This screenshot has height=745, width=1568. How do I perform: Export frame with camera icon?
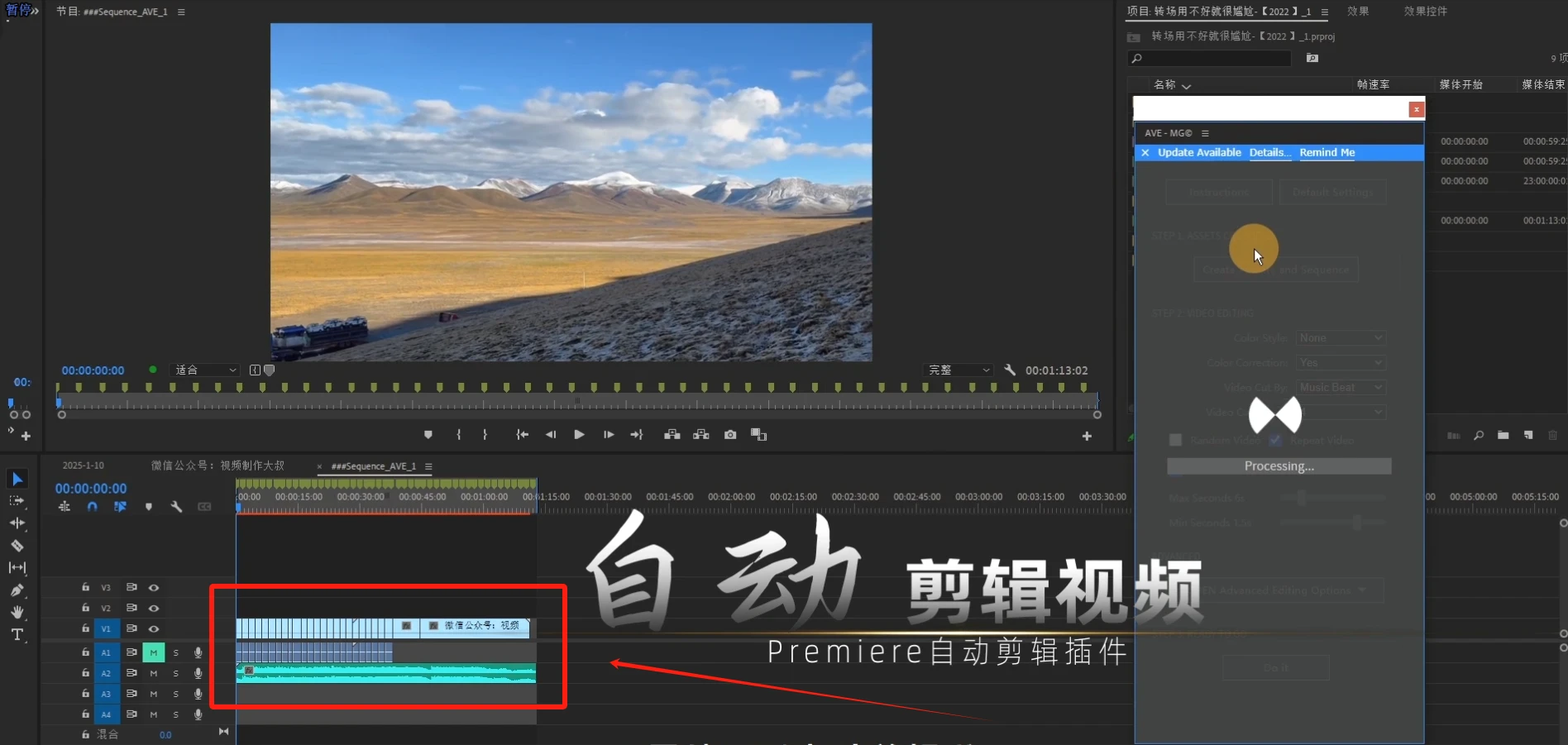click(730, 435)
